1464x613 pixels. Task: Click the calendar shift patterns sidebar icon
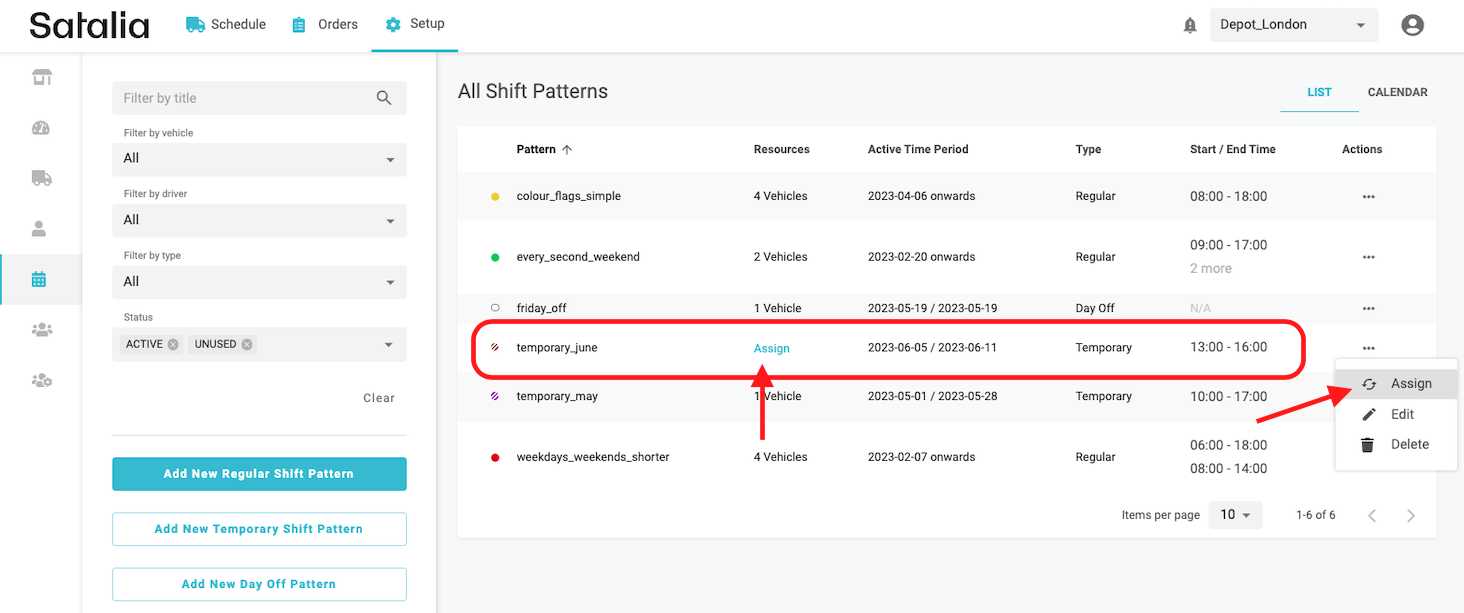[x=40, y=280]
